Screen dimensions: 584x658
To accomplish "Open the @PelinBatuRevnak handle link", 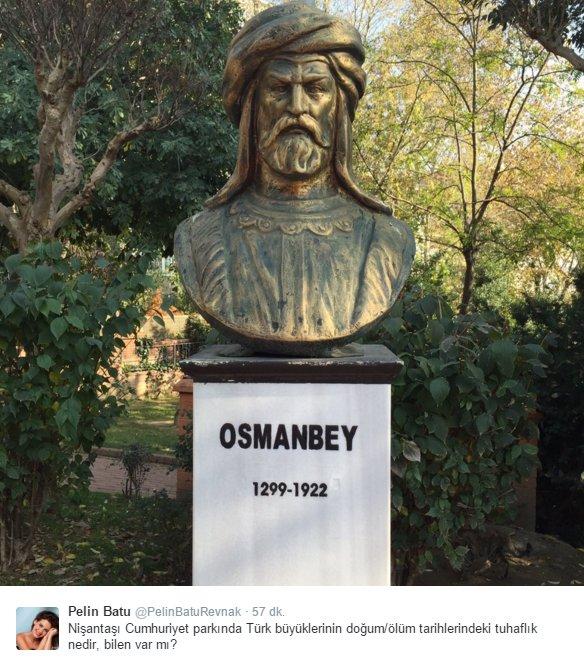I will click(188, 612).
